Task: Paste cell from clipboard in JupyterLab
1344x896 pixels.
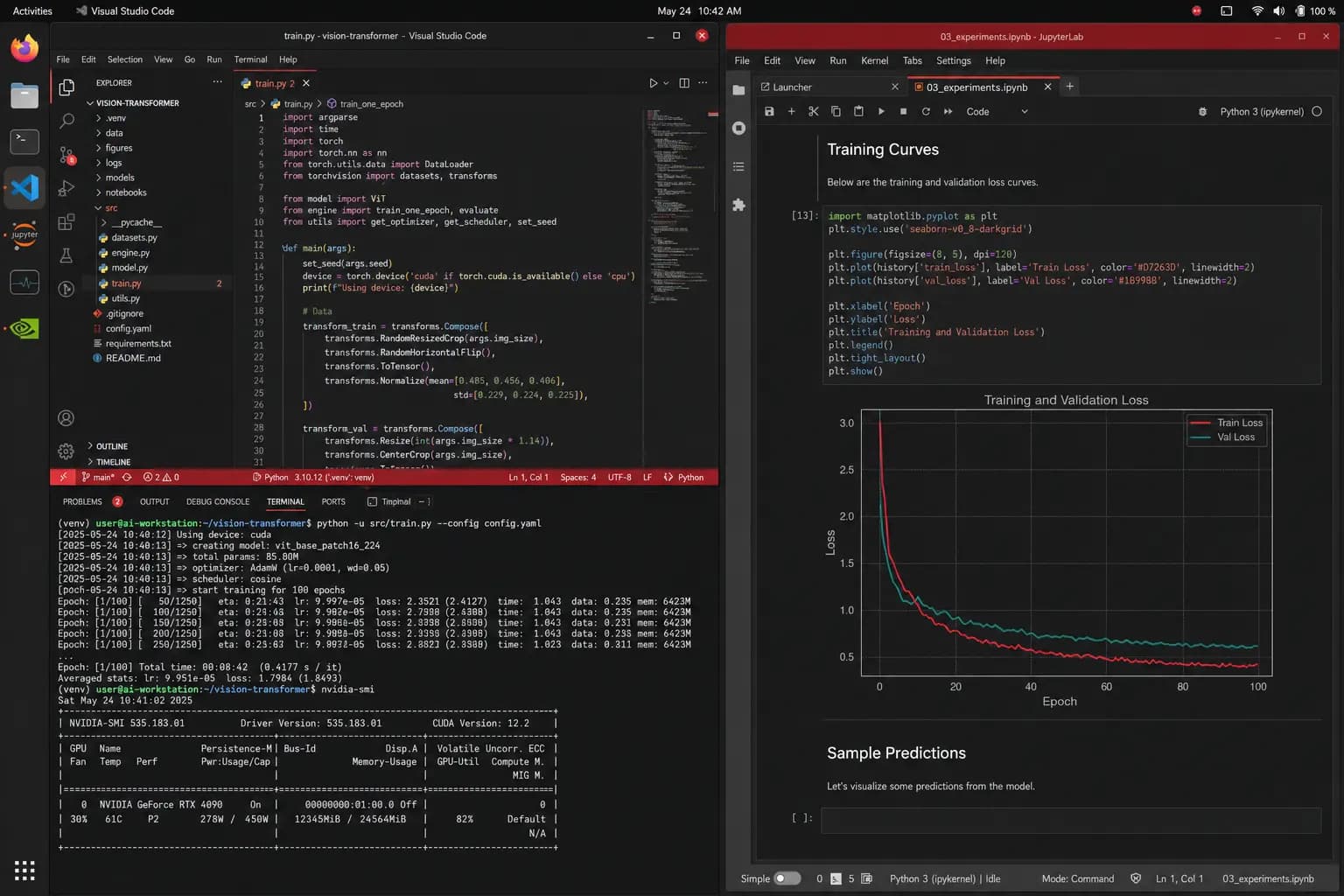Action: (858, 111)
